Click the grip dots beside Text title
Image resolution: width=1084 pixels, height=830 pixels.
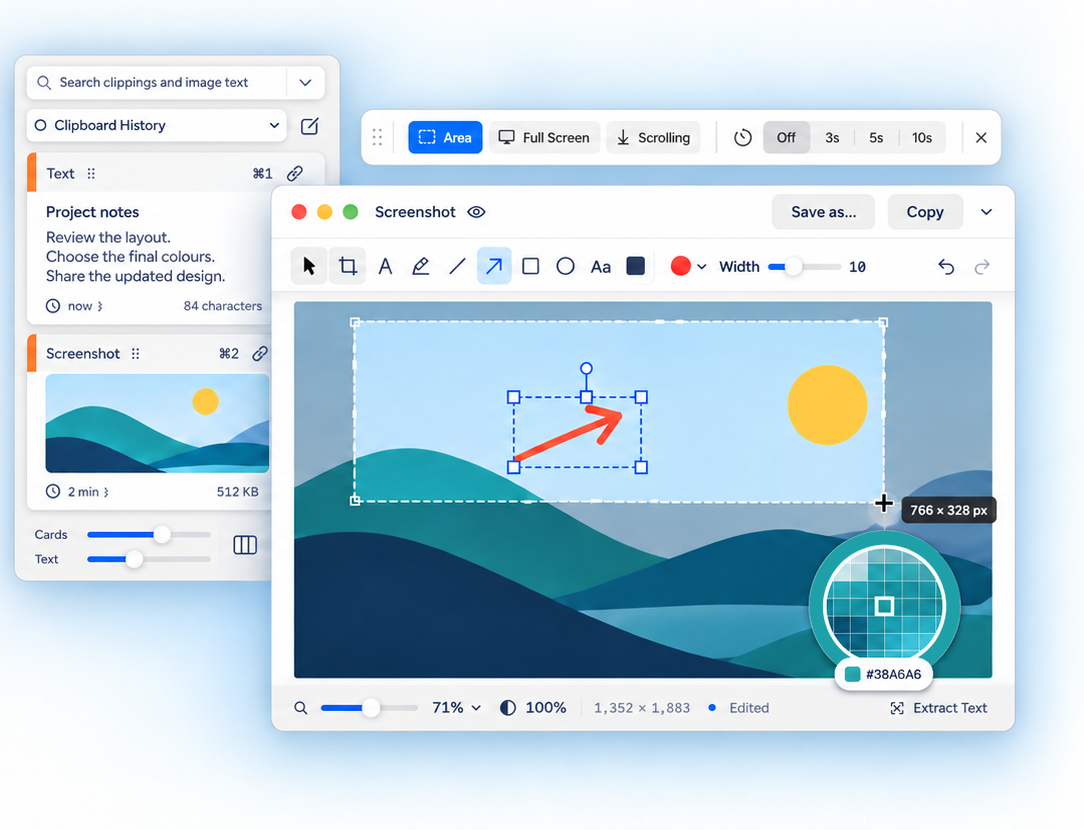(x=91, y=173)
